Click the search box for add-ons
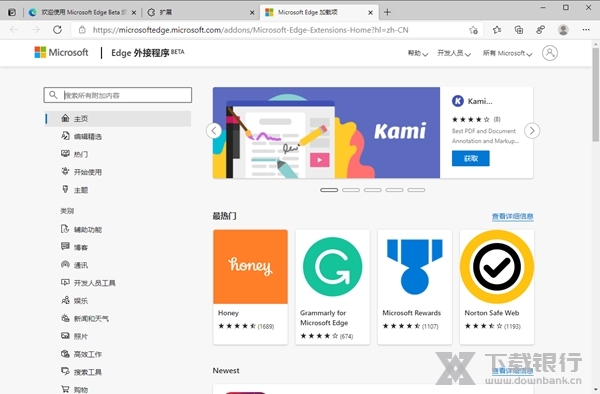600x394 pixels. point(118,95)
